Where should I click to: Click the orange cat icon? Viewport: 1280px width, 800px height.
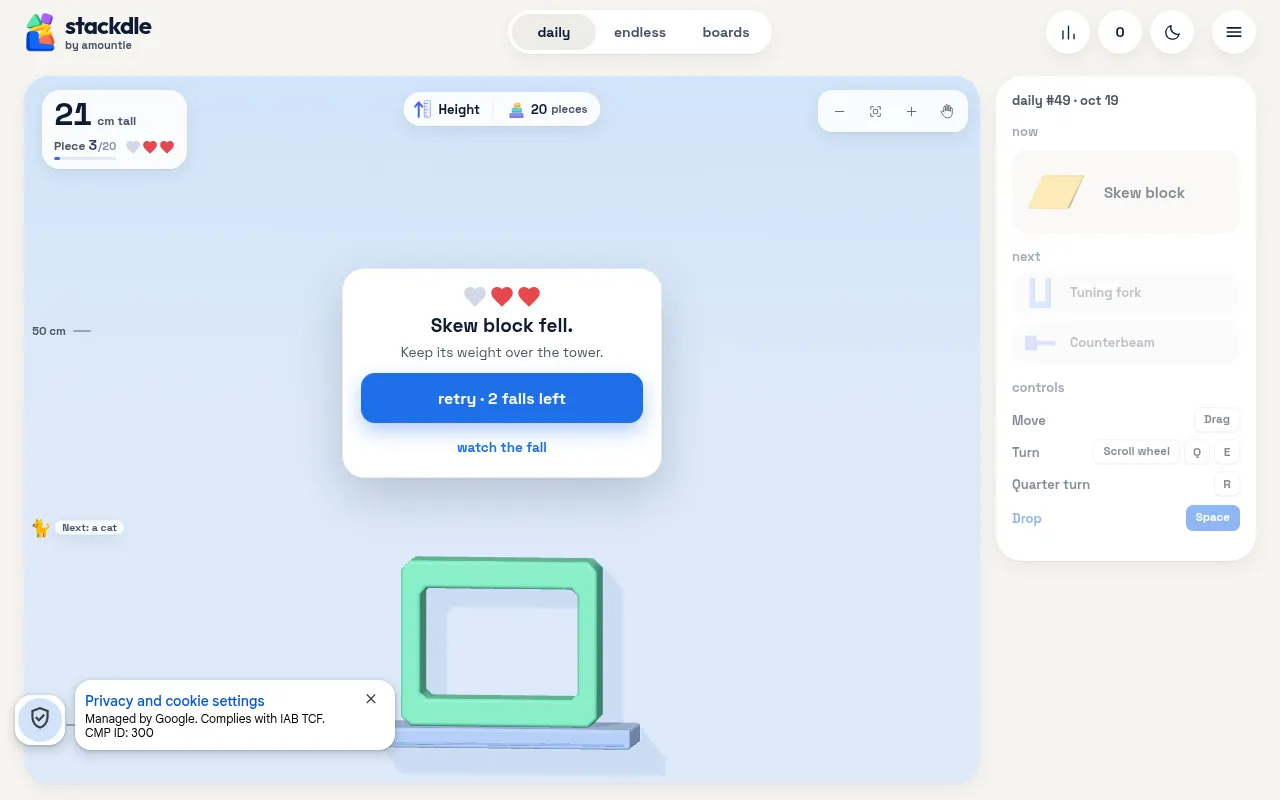click(41, 528)
